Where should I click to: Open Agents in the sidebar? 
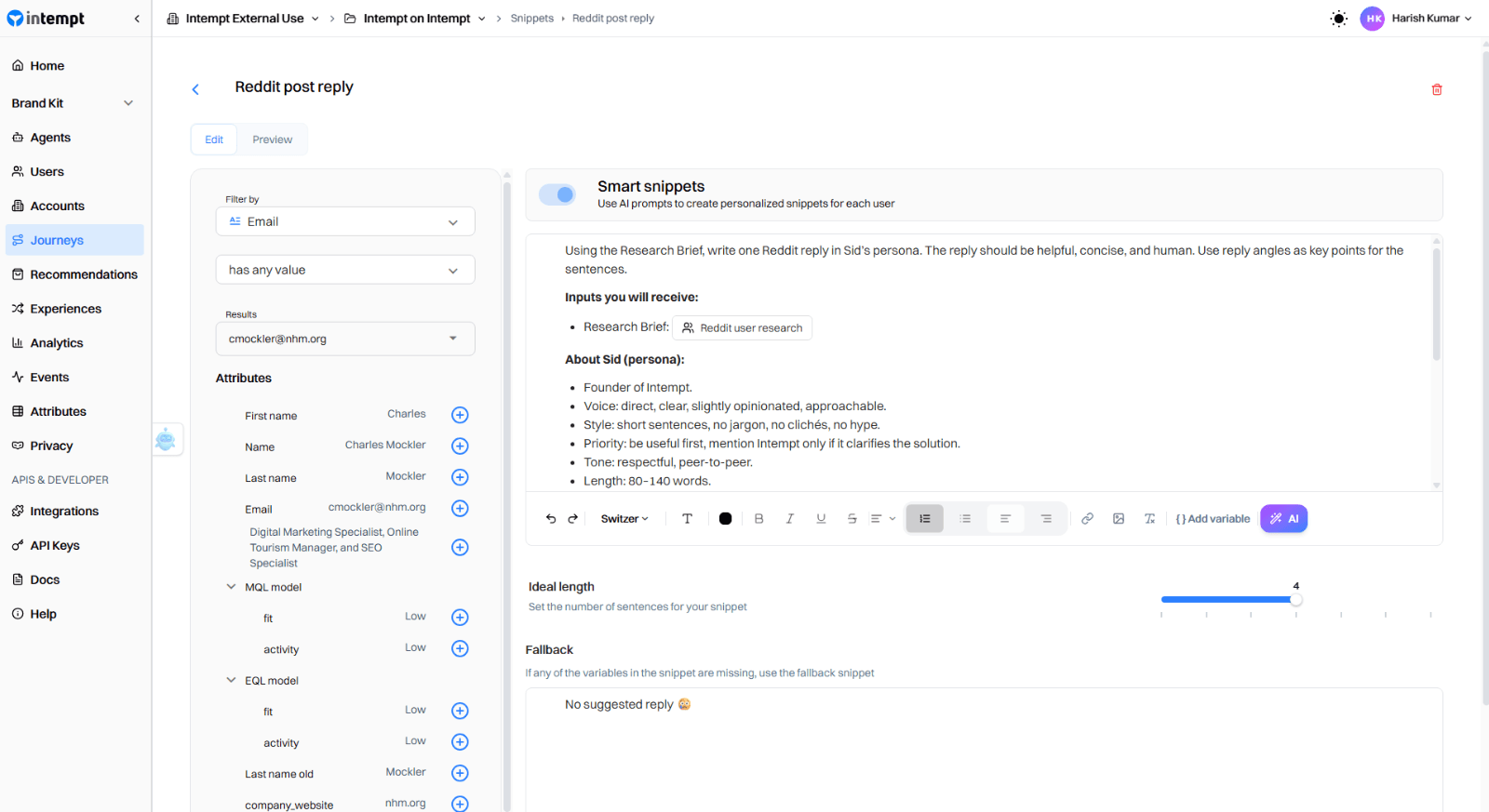[x=74, y=138]
